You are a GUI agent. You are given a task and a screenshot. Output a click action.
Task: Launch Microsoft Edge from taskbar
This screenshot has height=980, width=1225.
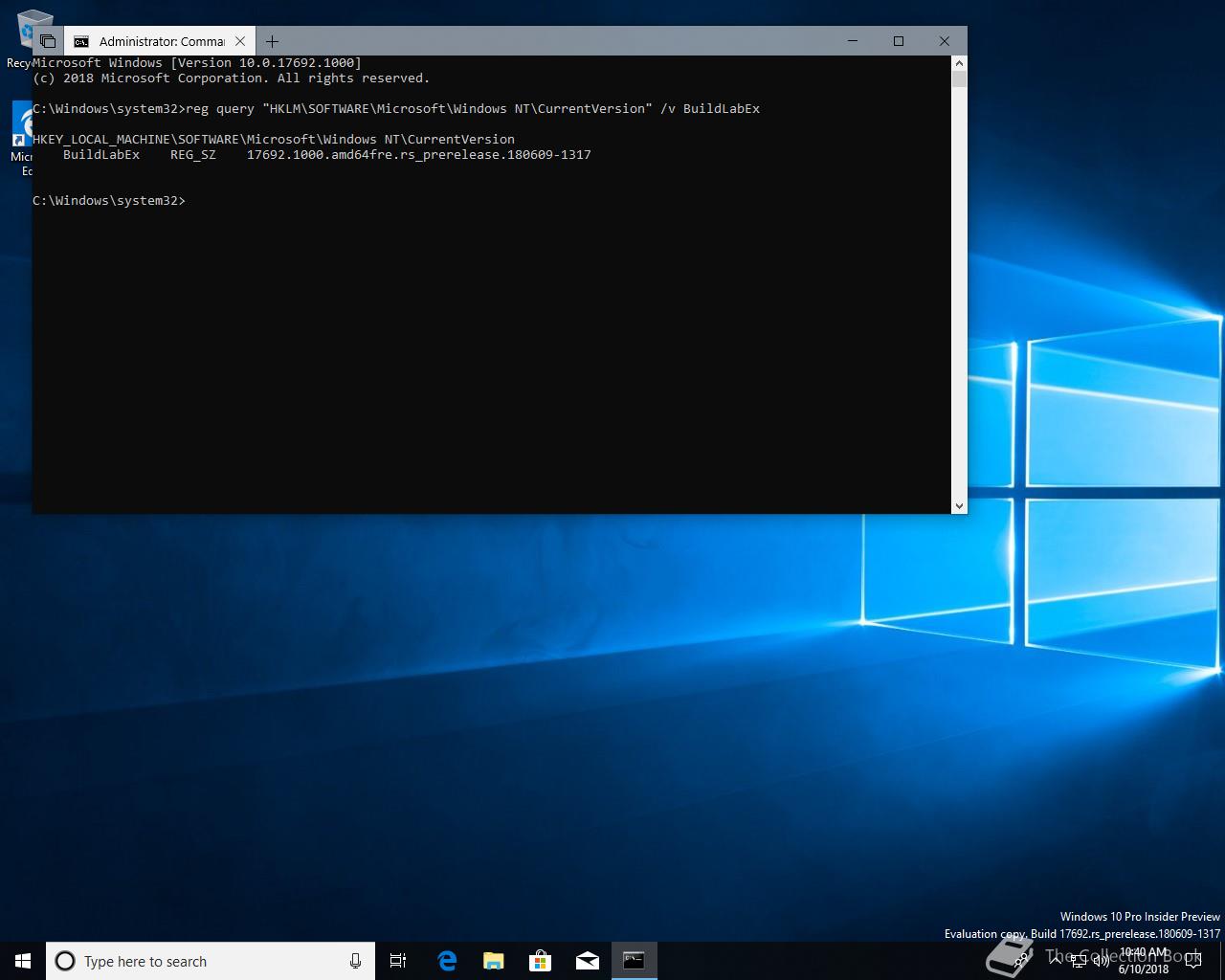click(x=446, y=961)
